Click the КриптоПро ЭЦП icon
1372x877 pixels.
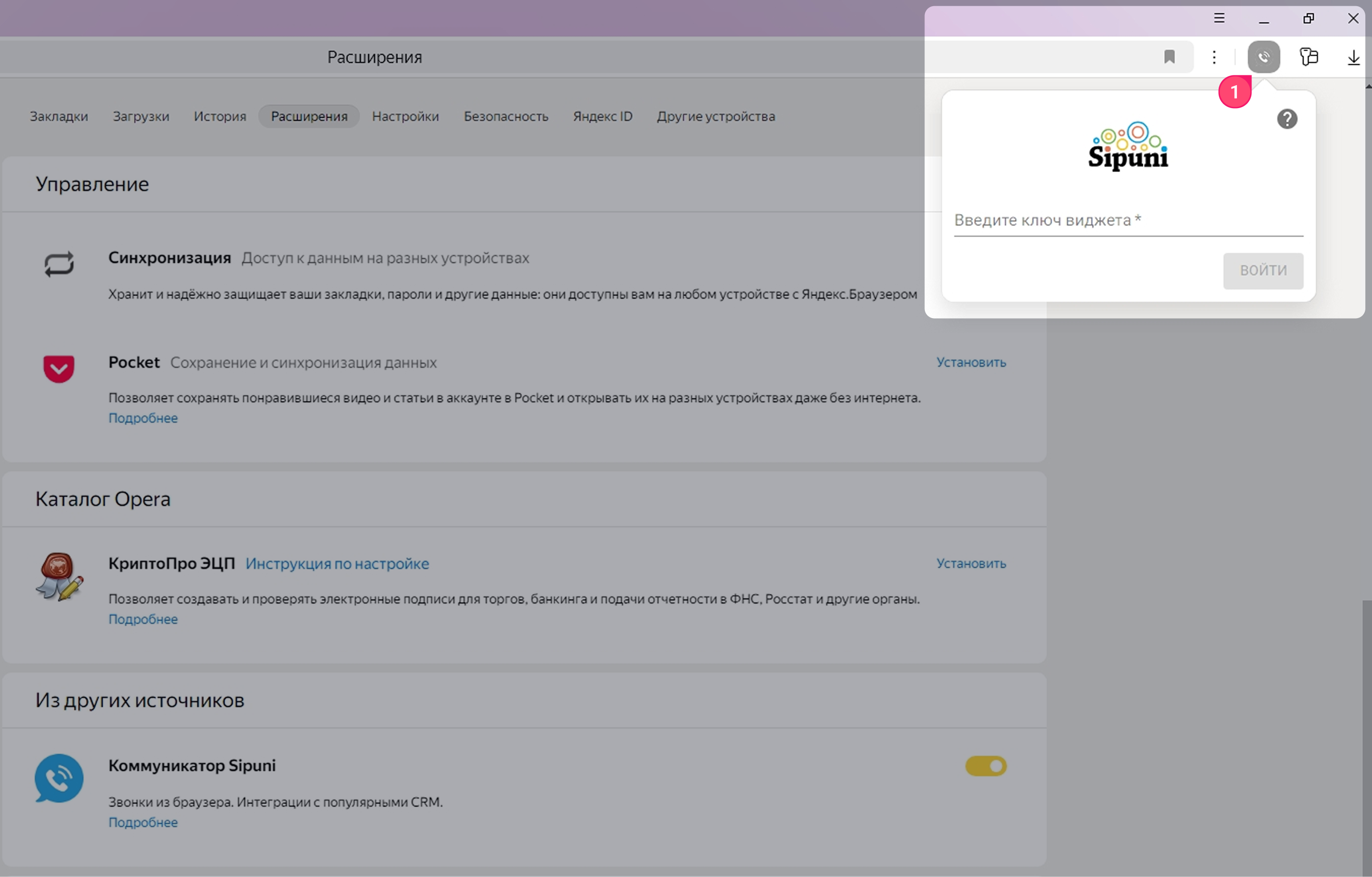(59, 576)
